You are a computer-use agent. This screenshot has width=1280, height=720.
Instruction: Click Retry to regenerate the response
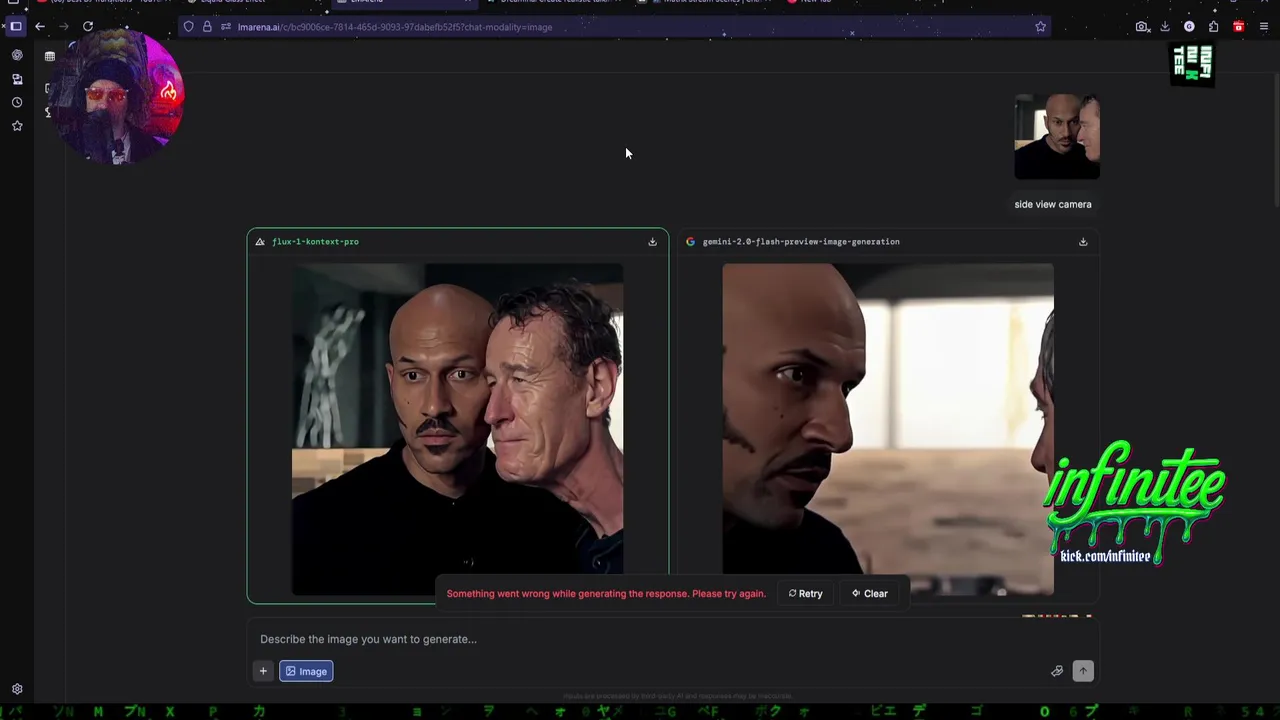[x=805, y=593]
